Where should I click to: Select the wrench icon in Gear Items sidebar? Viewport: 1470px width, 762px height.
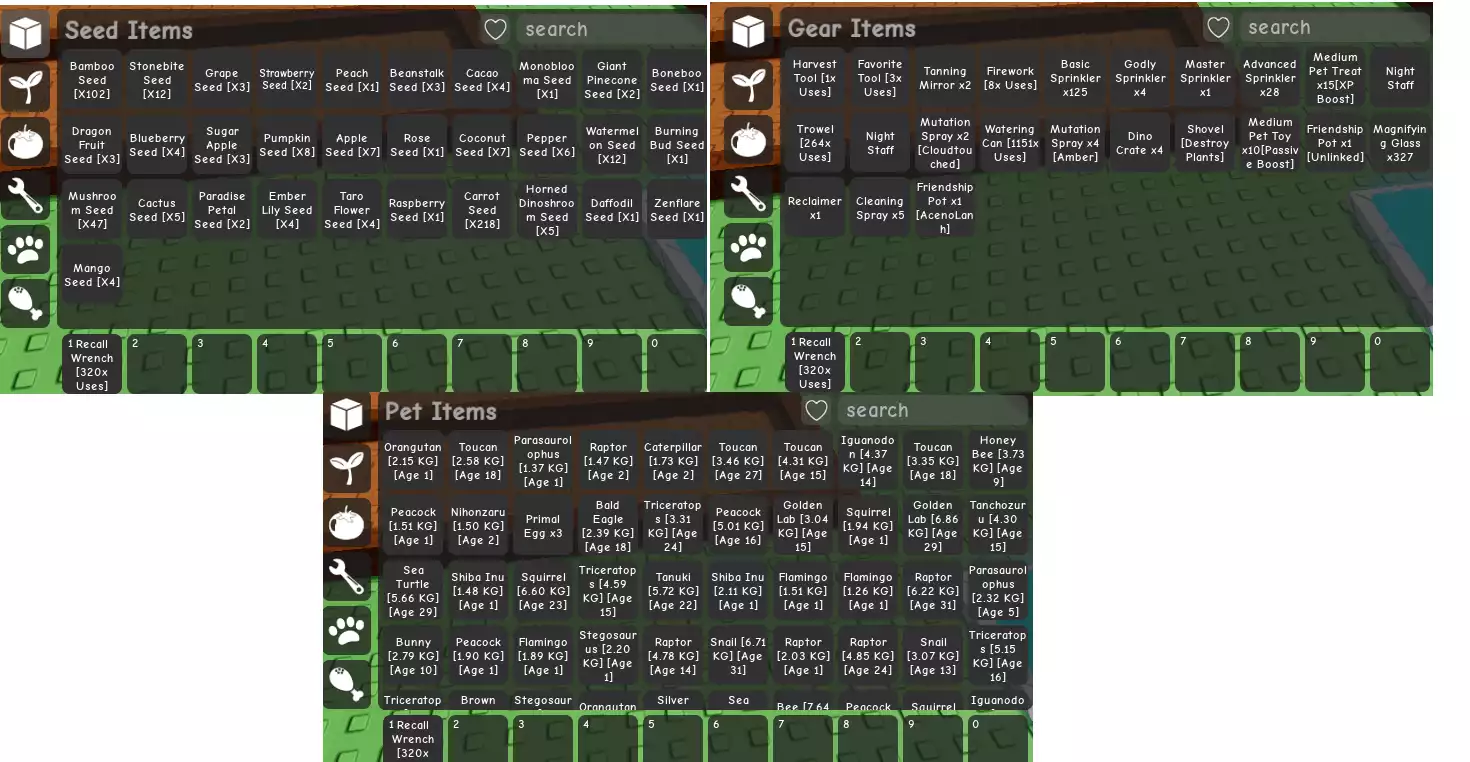pos(748,192)
